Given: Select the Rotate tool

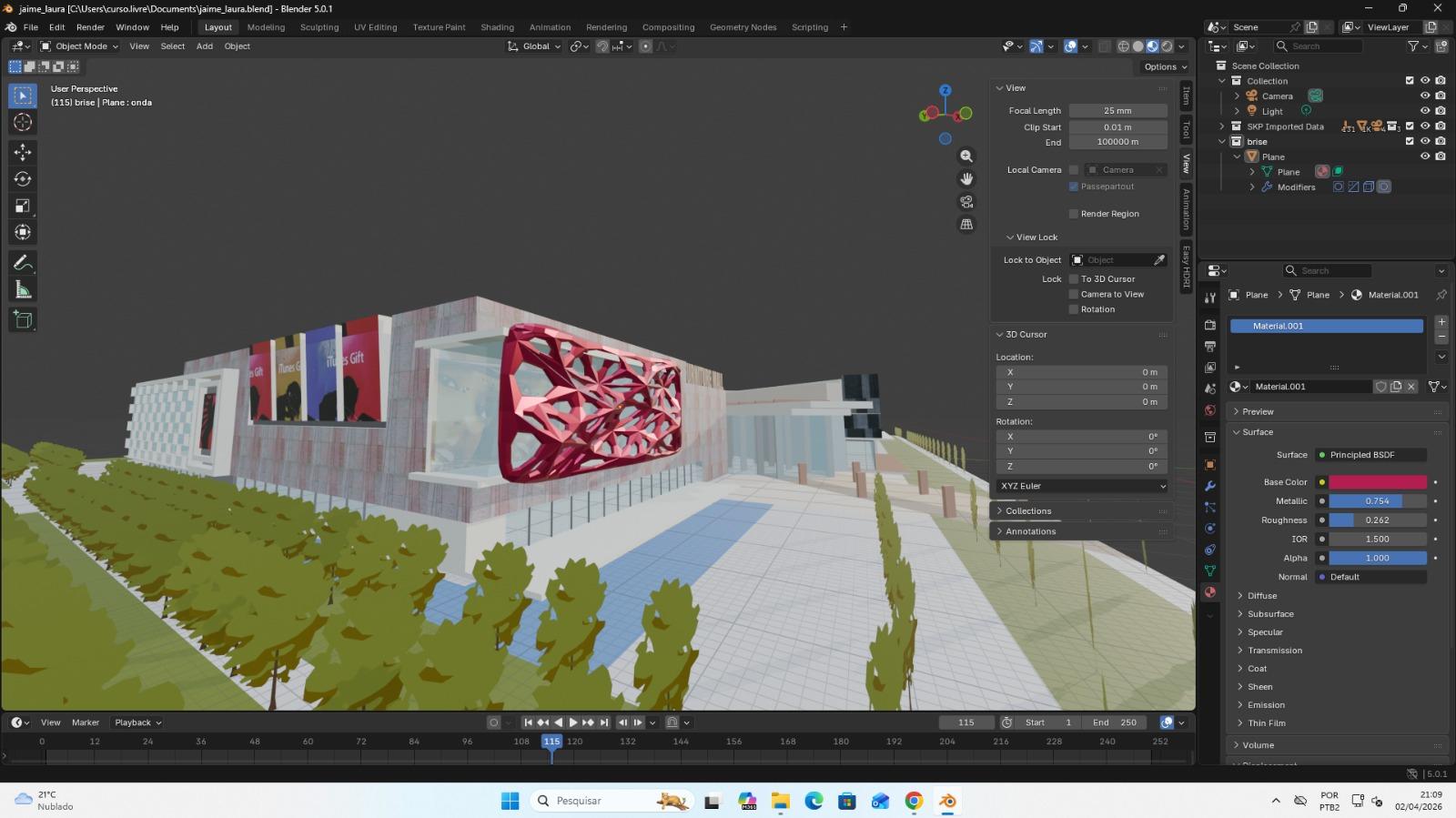Looking at the screenshot, I should [x=23, y=179].
